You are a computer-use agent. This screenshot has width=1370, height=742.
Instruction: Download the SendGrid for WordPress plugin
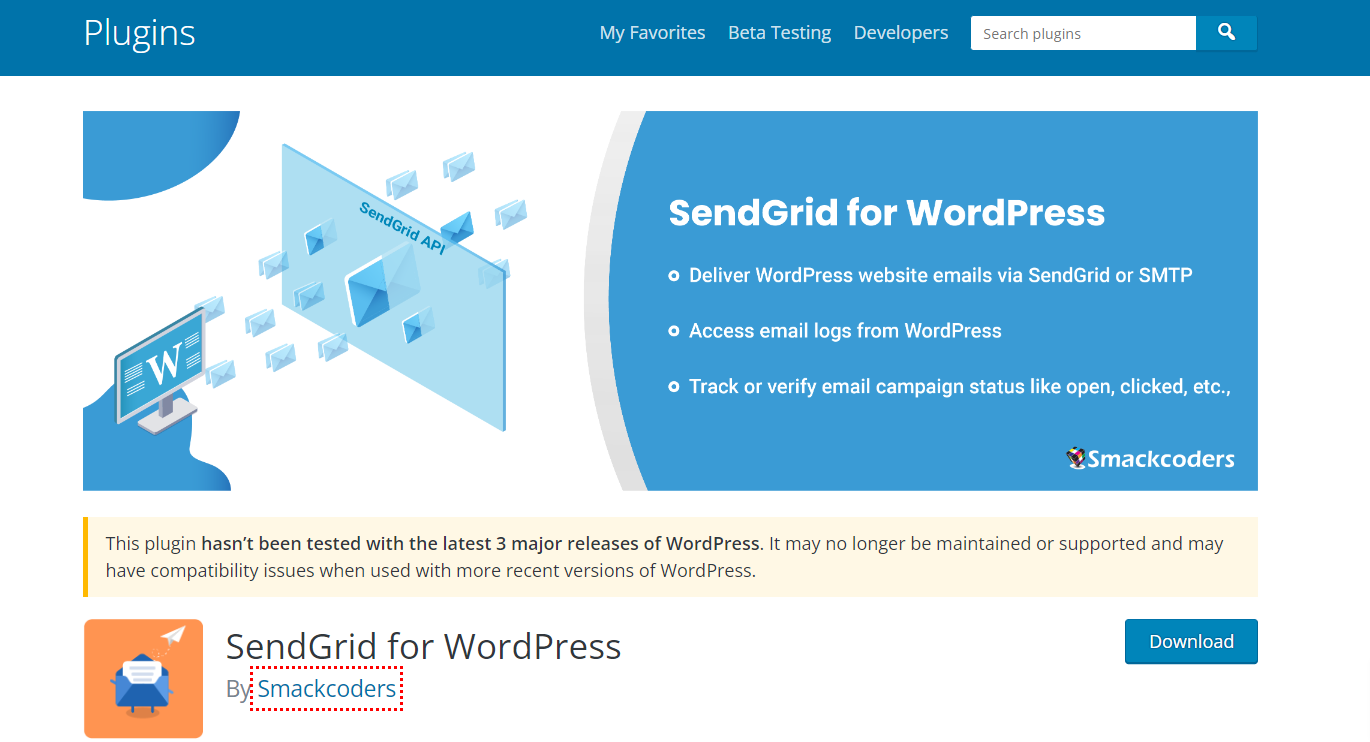tap(1191, 642)
